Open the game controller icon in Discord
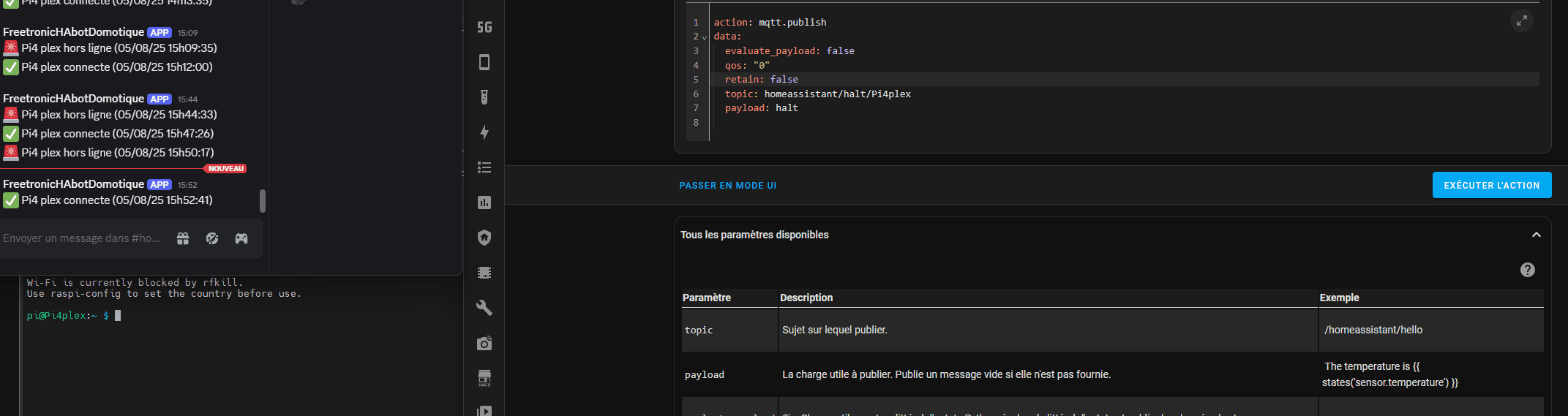Screen dimensions: 1568x416 pyautogui.click(x=241, y=238)
